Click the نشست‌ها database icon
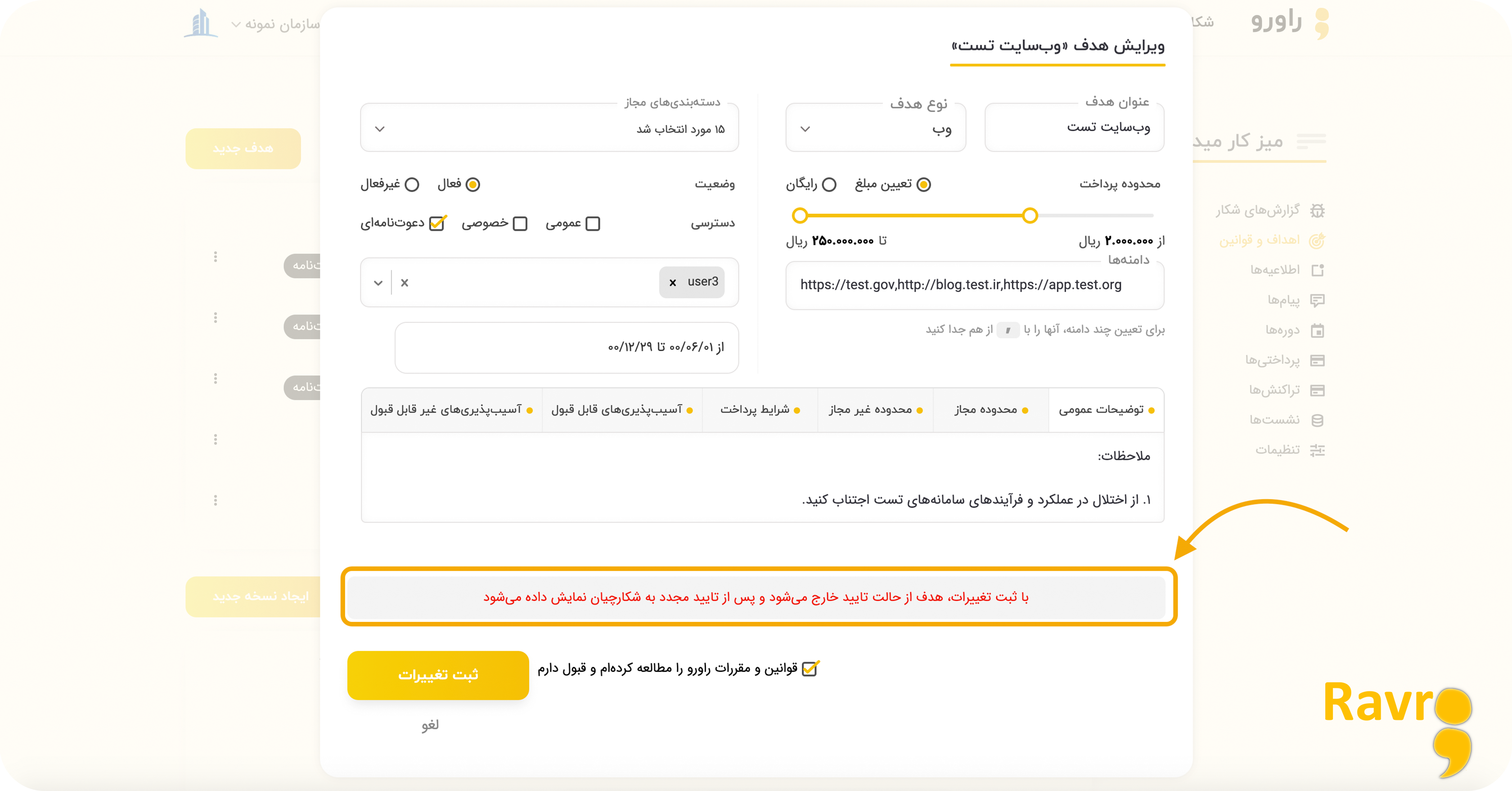 coord(1317,420)
